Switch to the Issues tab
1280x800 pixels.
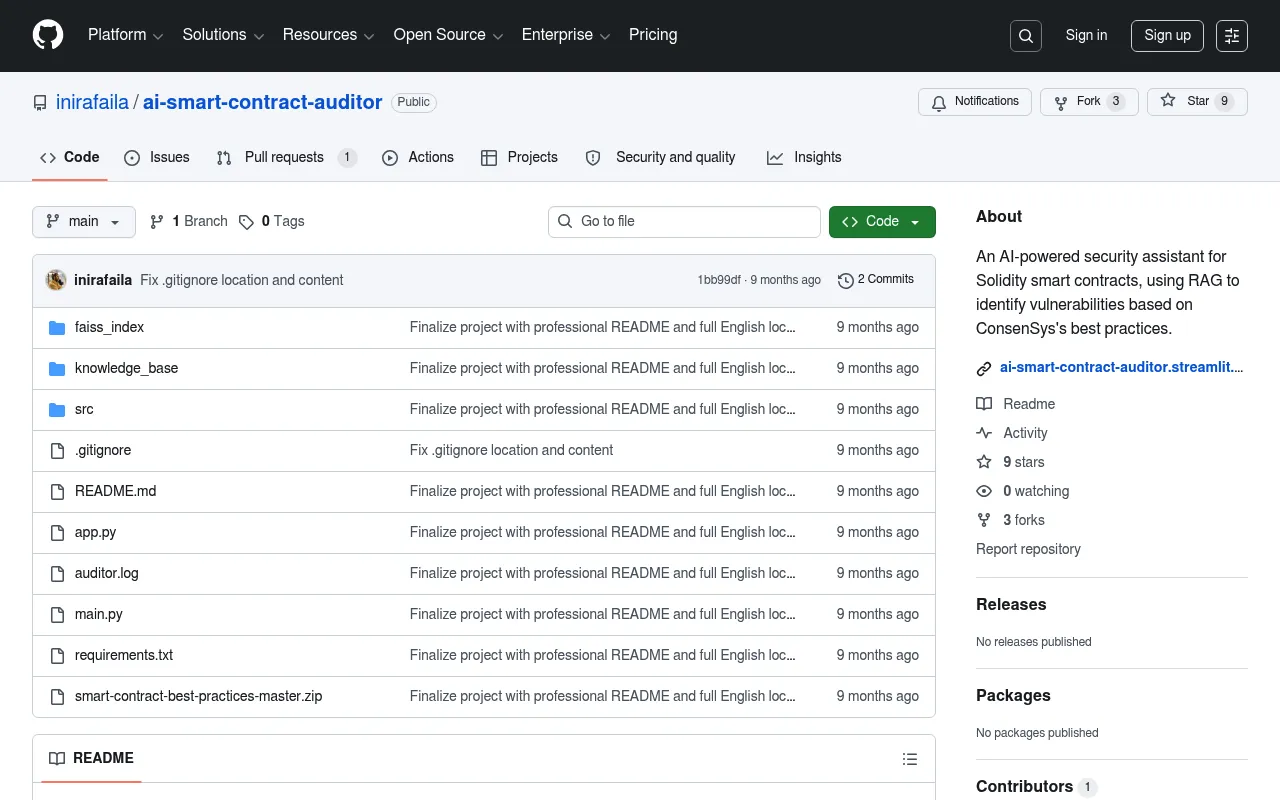pos(157,158)
